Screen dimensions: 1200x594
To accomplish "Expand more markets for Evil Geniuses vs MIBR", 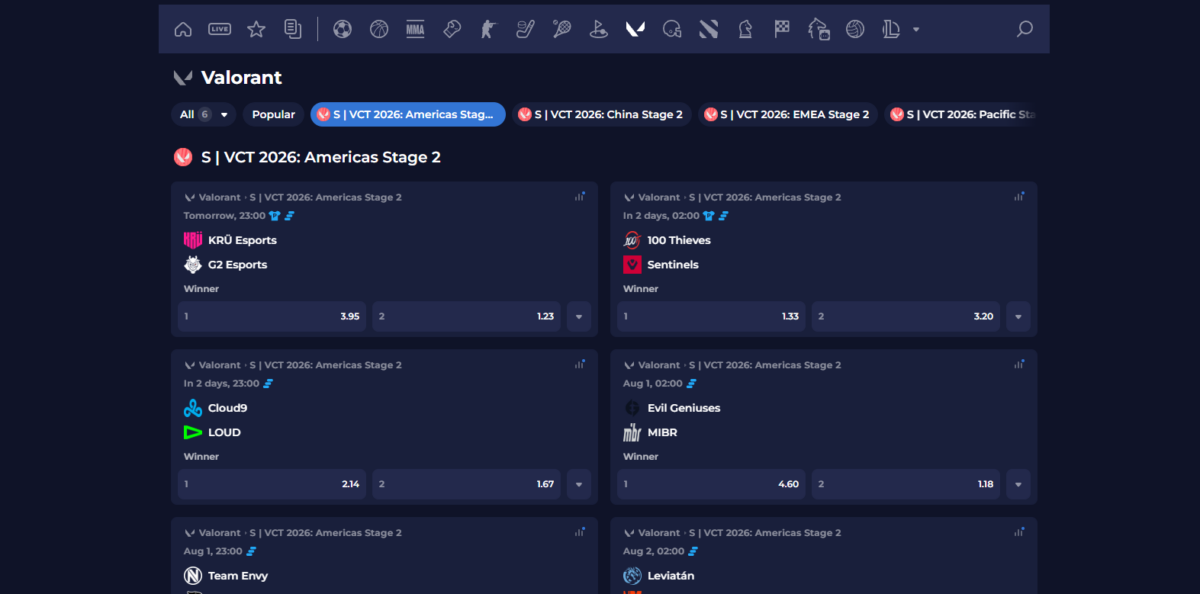I will click(1018, 485).
